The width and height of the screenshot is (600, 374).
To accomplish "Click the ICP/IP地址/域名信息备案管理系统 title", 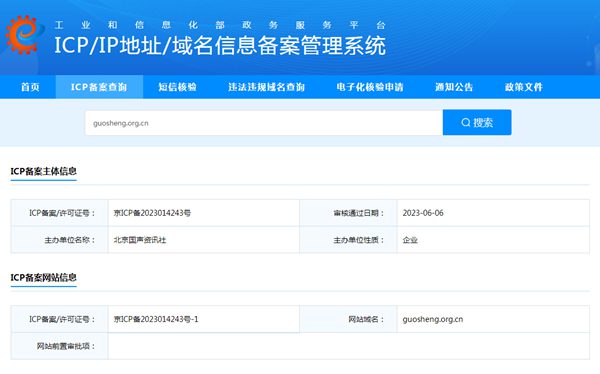I will [x=220, y=46].
